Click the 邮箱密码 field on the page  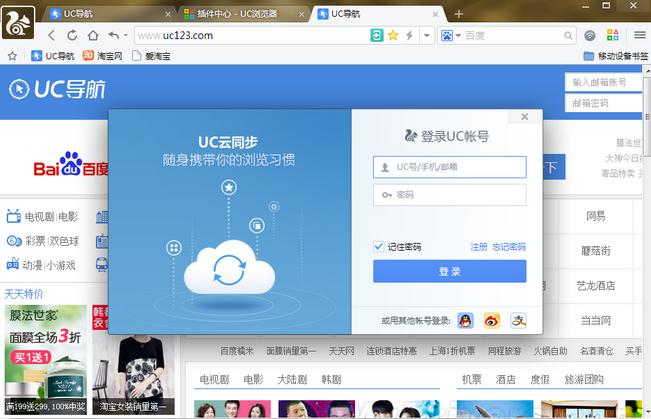(603, 103)
